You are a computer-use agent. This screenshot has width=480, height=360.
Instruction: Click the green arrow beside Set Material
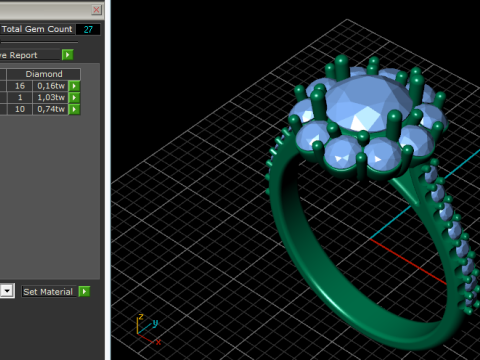[84, 292]
